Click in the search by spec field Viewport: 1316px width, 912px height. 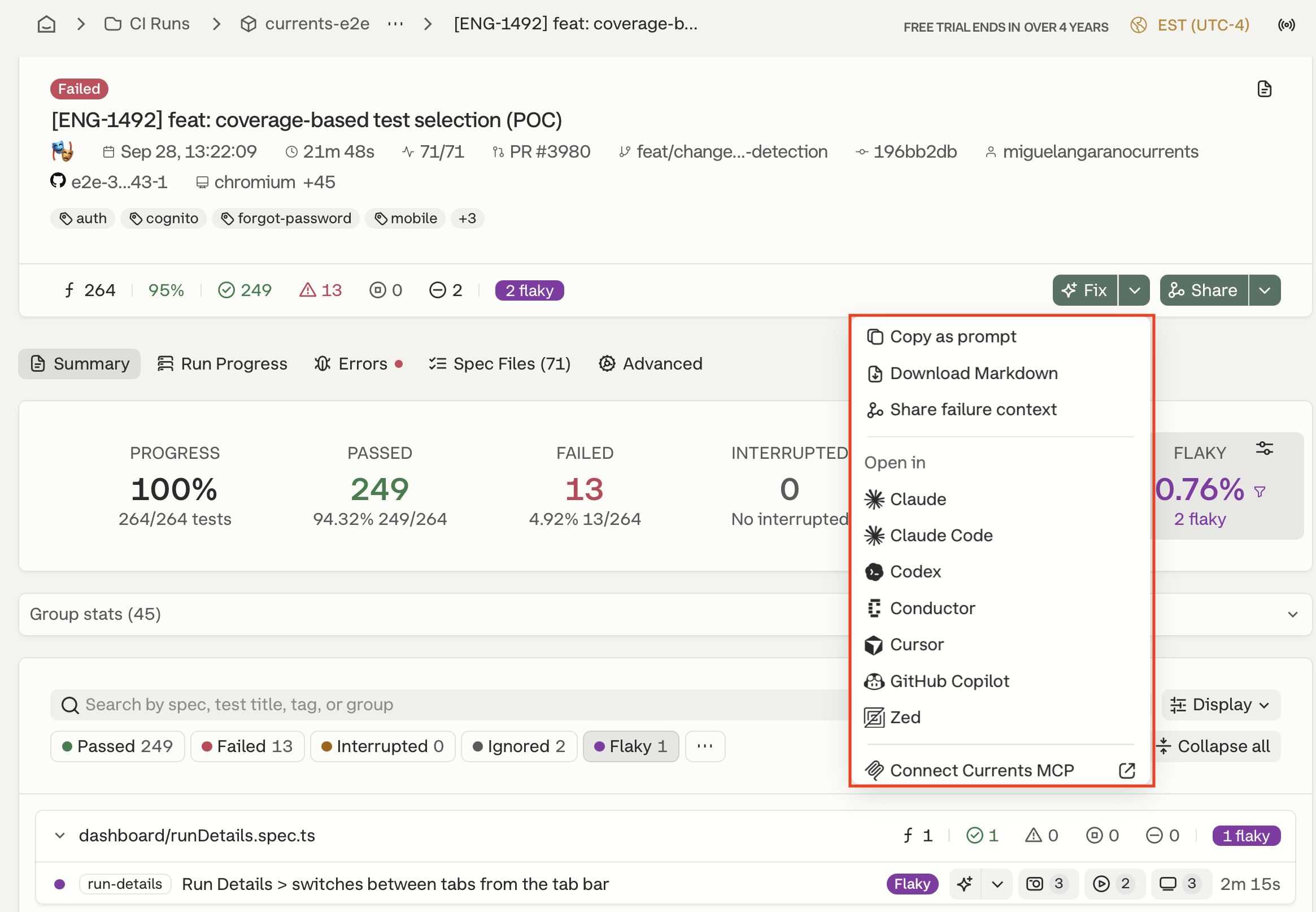[x=451, y=705]
